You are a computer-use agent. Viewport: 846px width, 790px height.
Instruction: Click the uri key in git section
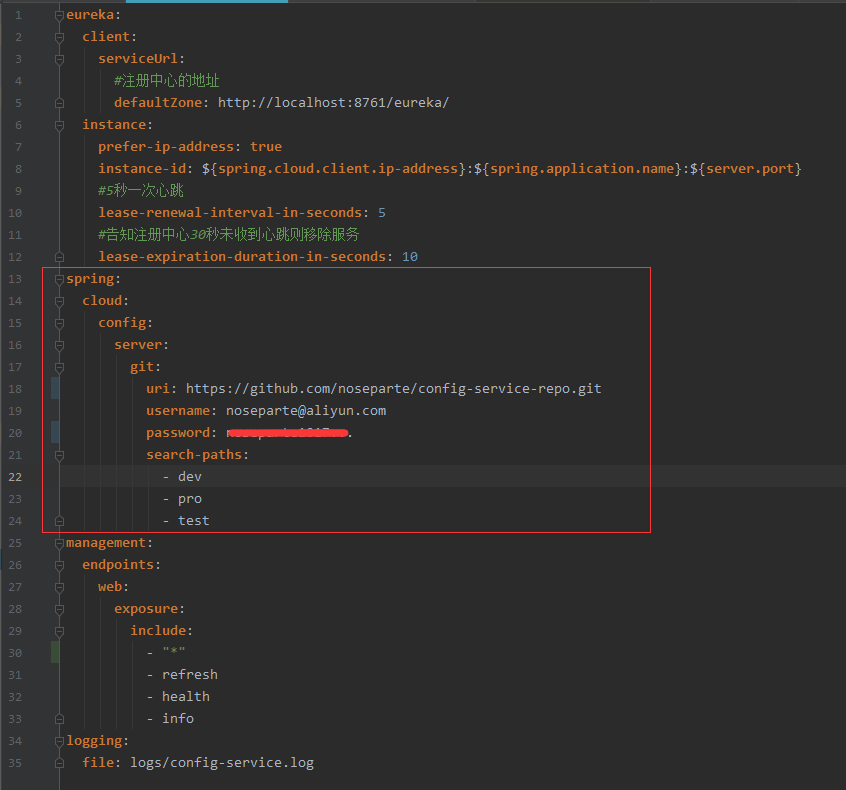(x=158, y=389)
